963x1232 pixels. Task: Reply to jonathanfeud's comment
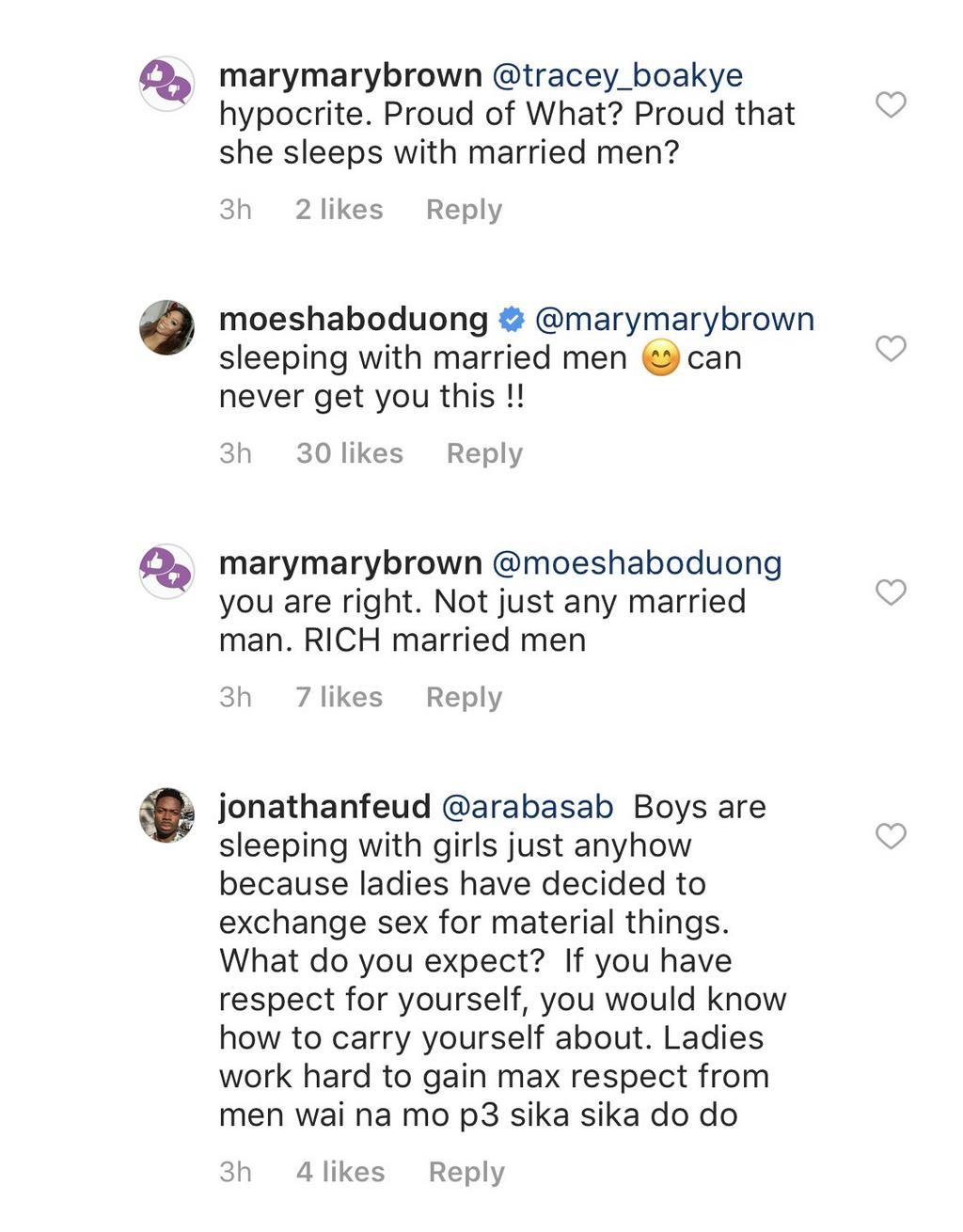(466, 1172)
